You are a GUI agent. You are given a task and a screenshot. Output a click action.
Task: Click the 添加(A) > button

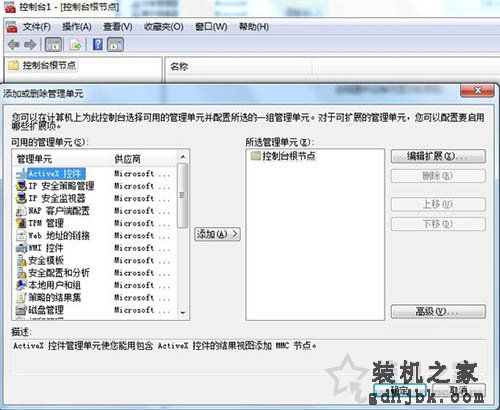[217, 234]
